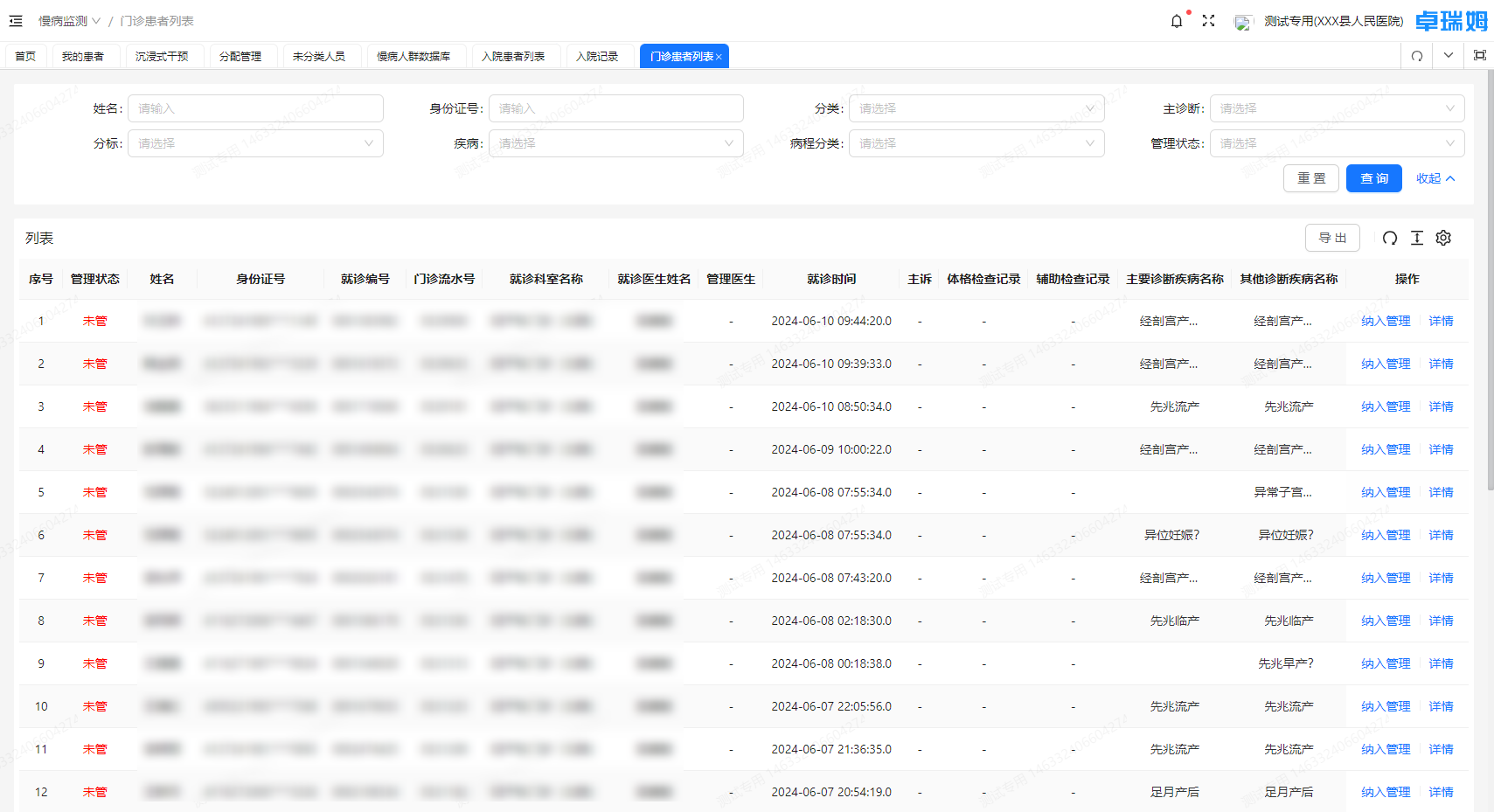Click the 重置 button
1494x812 pixels.
[1311, 178]
